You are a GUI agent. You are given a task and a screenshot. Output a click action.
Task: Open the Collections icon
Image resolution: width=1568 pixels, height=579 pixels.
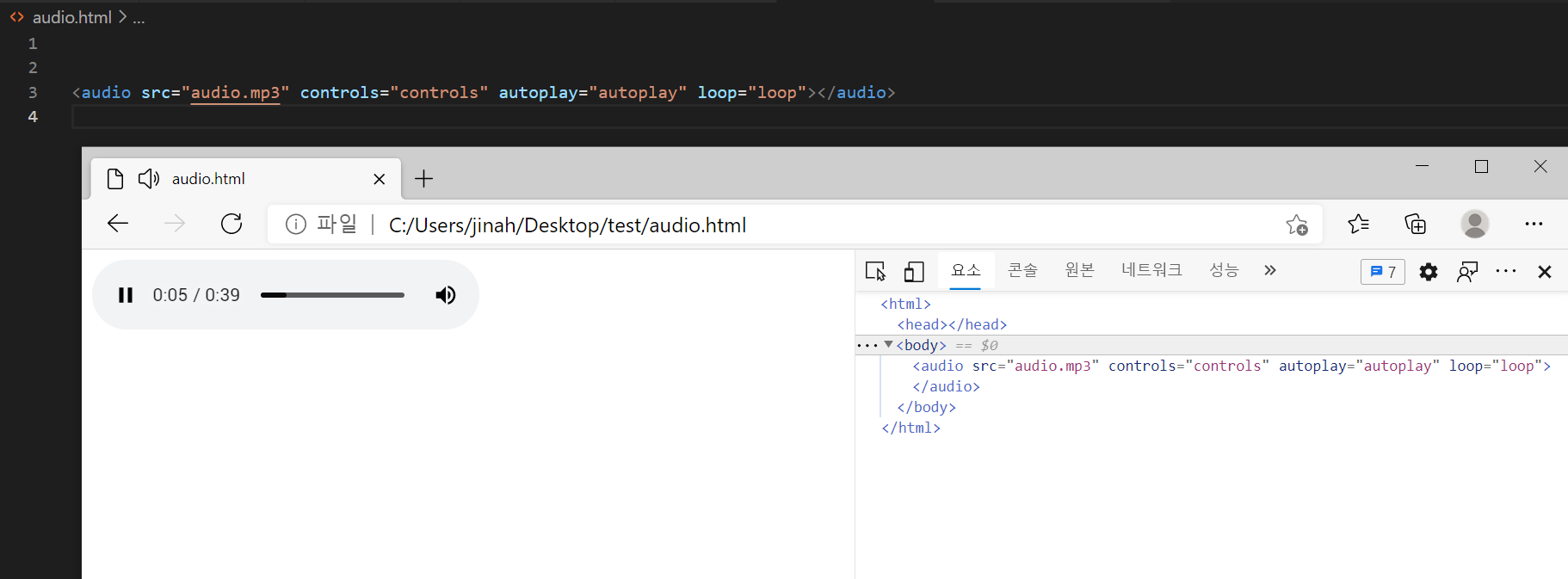(1416, 224)
